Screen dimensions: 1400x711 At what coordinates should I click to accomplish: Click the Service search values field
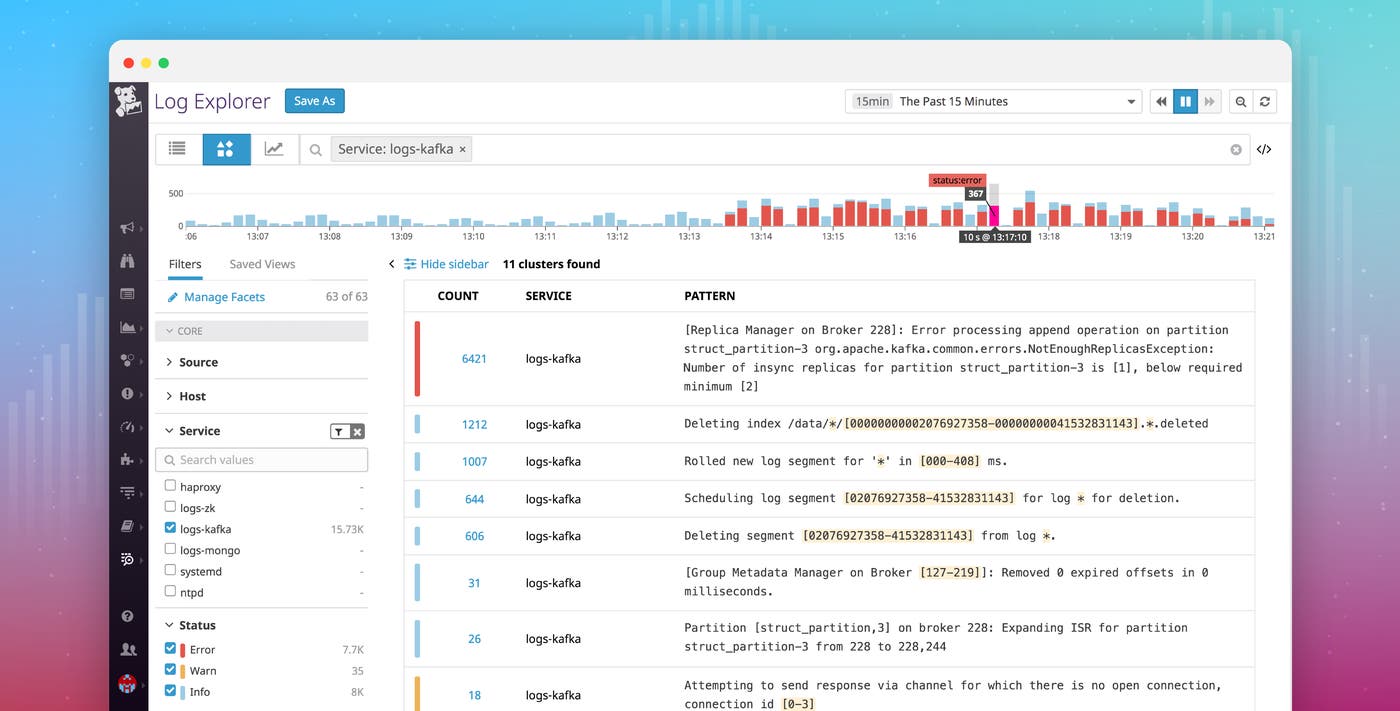click(x=261, y=459)
